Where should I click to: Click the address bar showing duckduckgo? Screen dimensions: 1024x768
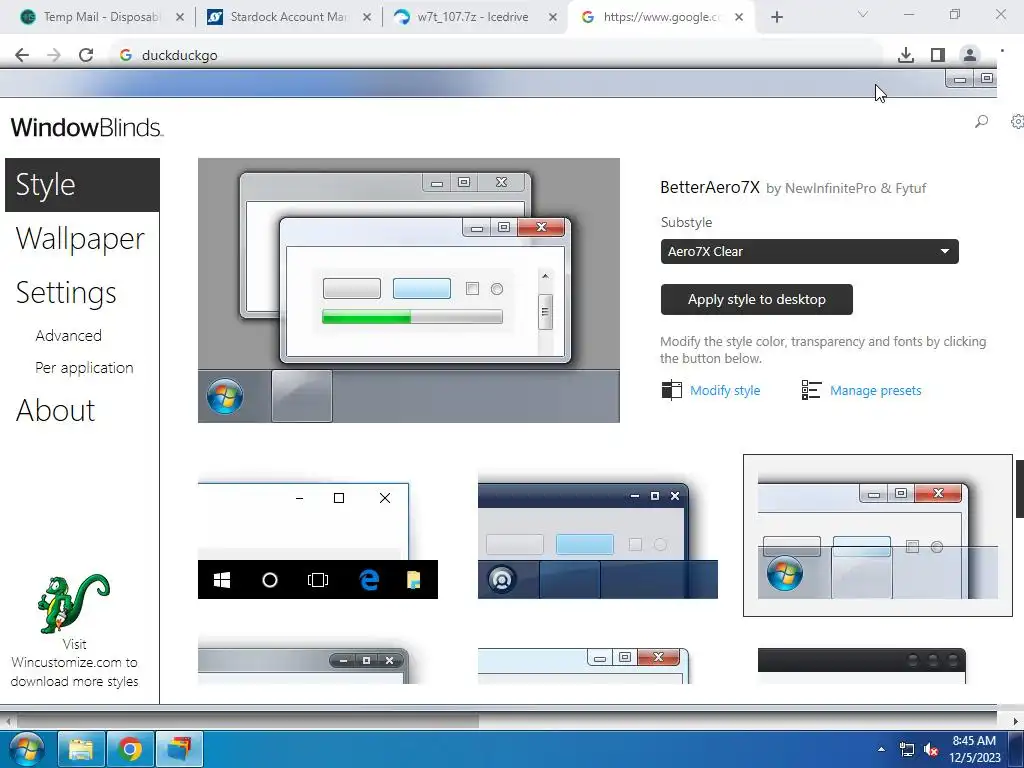point(496,55)
